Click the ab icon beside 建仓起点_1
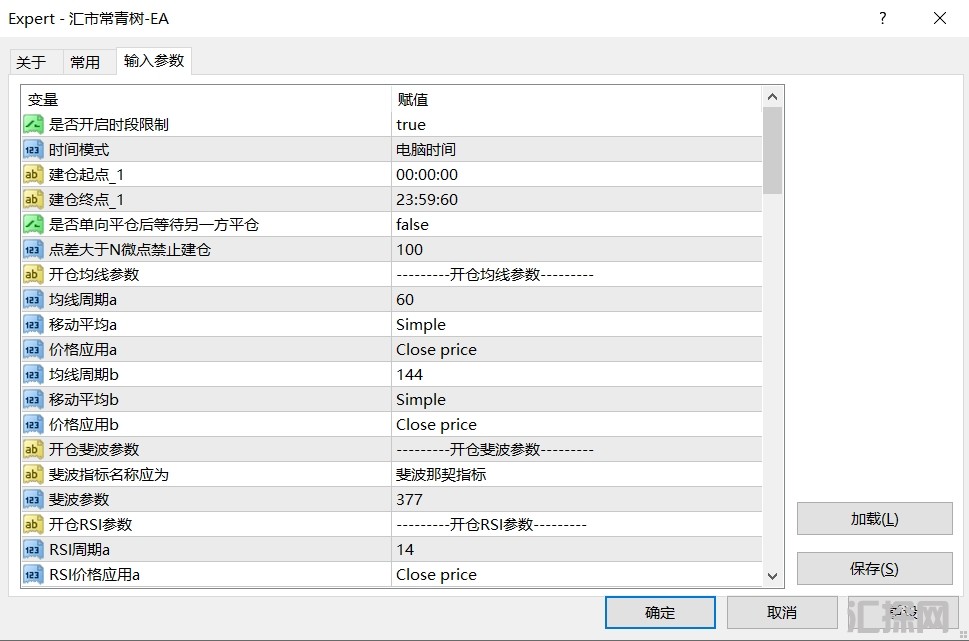Image resolution: width=969 pixels, height=641 pixels. pos(33,174)
